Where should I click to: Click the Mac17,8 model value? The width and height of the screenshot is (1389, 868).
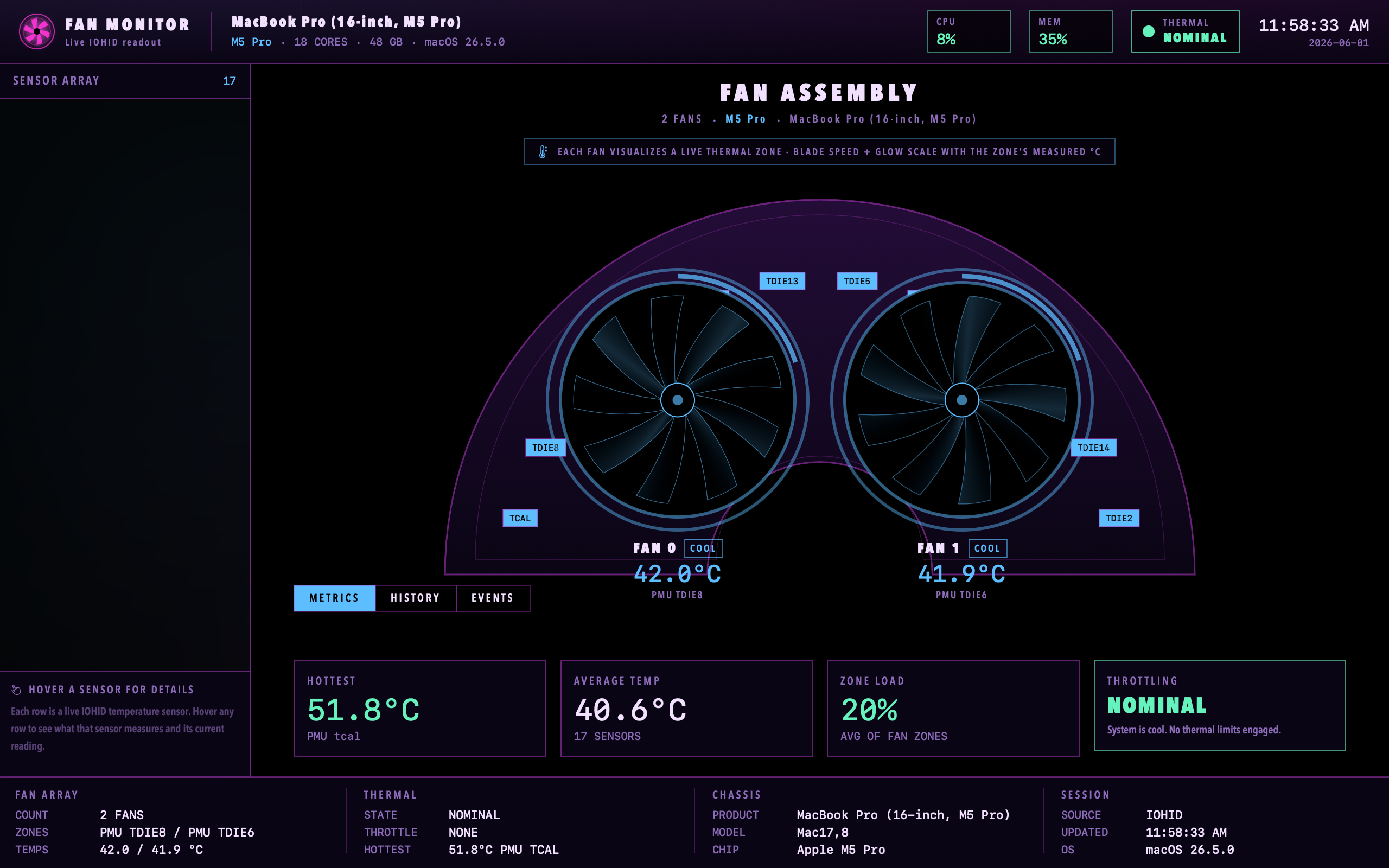click(x=823, y=832)
